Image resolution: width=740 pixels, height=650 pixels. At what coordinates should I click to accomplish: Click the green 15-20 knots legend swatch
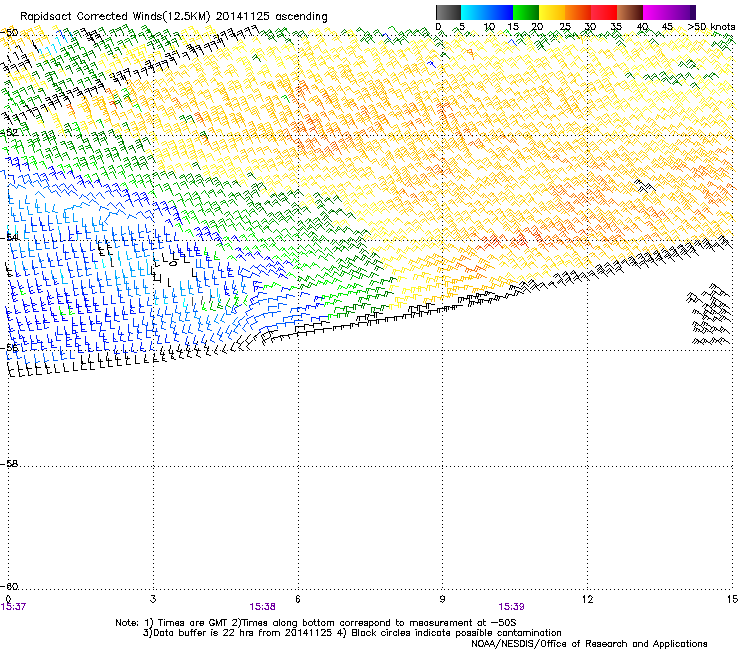[526, 12]
